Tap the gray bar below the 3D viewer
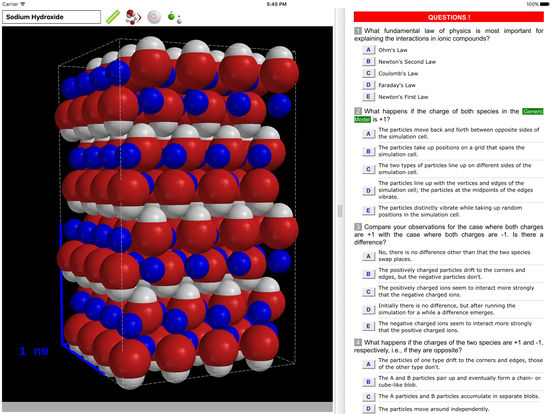 (167, 407)
